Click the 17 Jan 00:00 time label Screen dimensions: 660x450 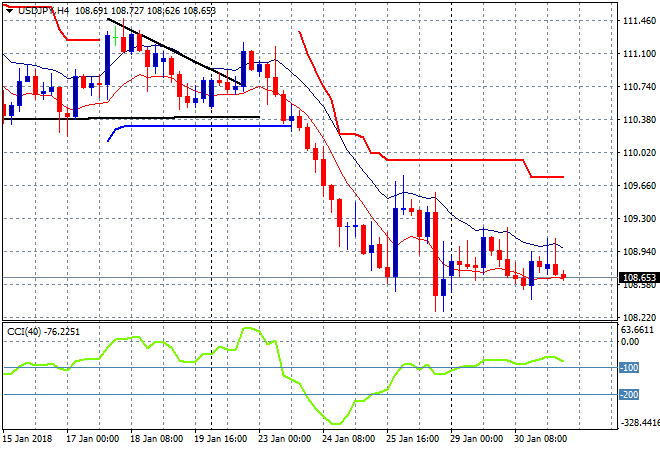coord(93,439)
